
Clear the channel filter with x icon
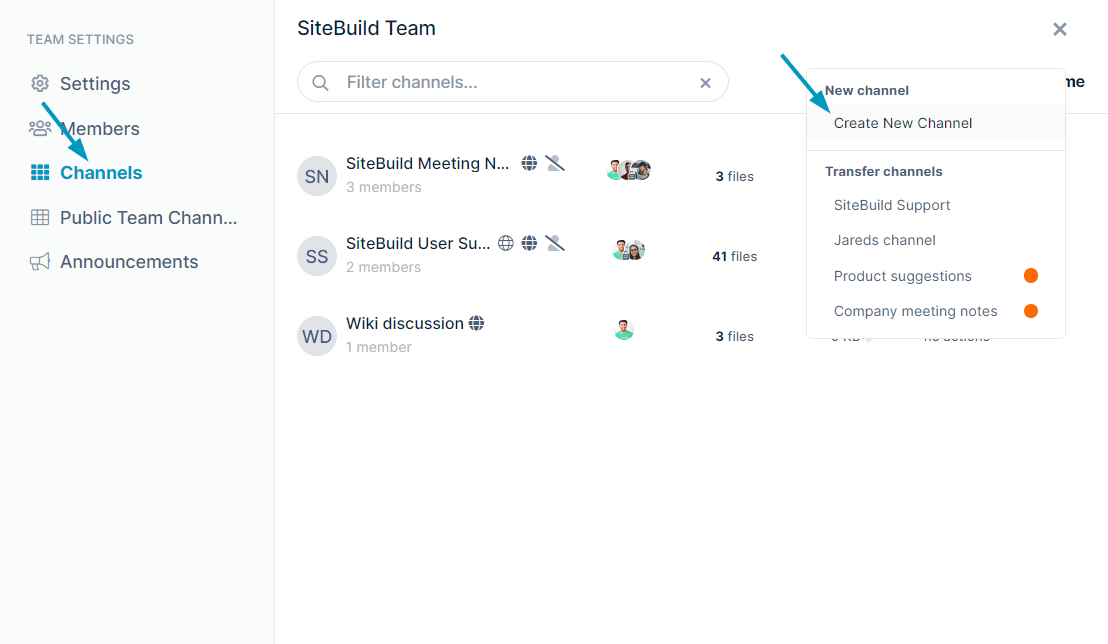pos(705,83)
